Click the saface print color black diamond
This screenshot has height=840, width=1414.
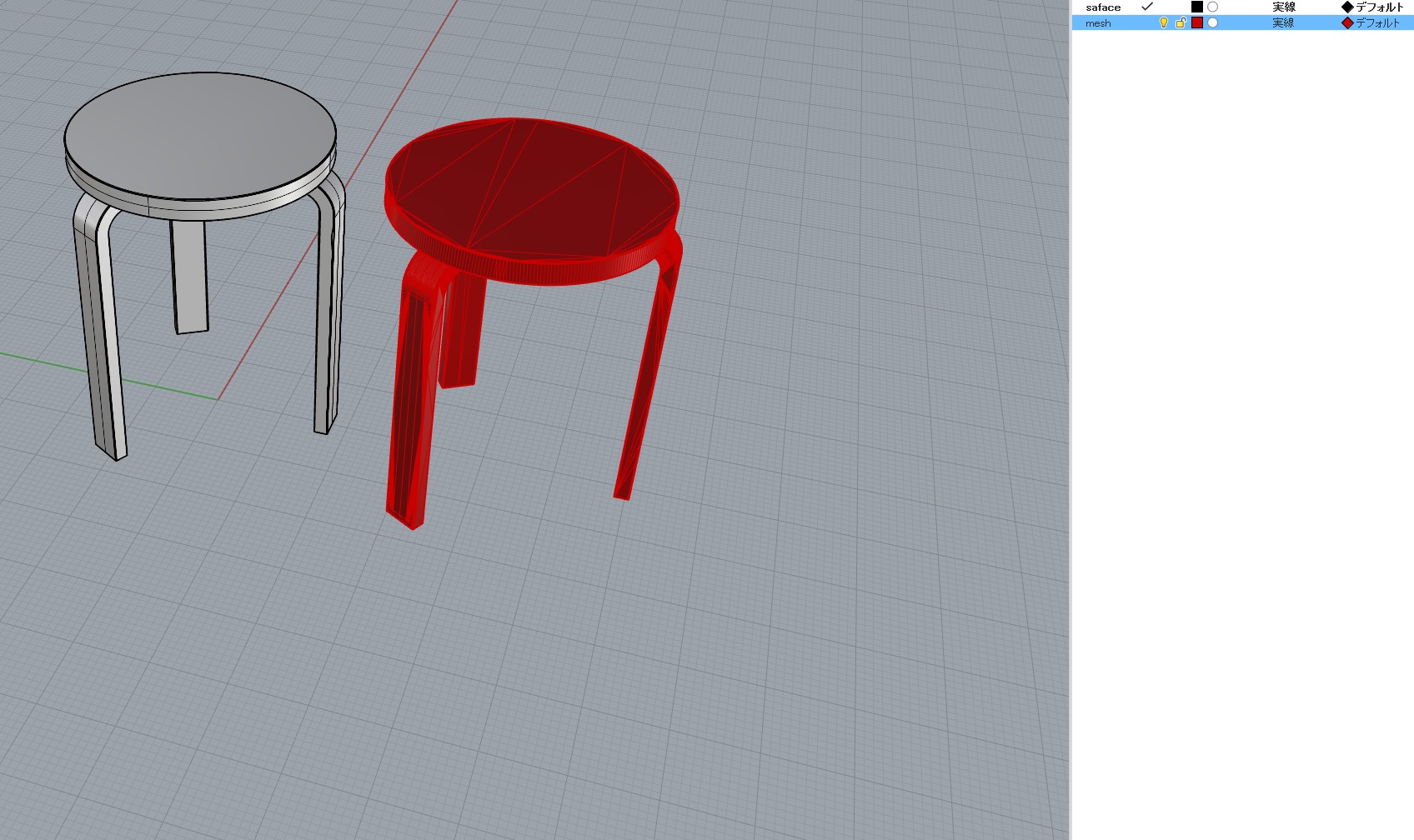[x=1347, y=7]
